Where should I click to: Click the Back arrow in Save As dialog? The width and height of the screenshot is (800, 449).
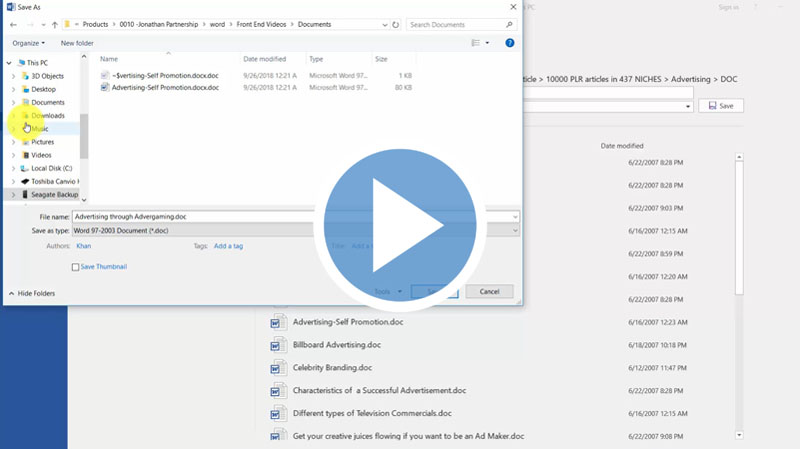click(13, 24)
